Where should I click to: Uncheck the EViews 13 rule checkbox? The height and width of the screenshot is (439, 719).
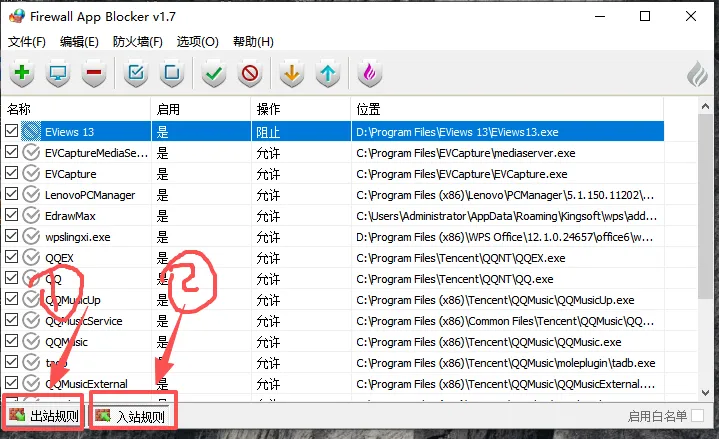11,131
